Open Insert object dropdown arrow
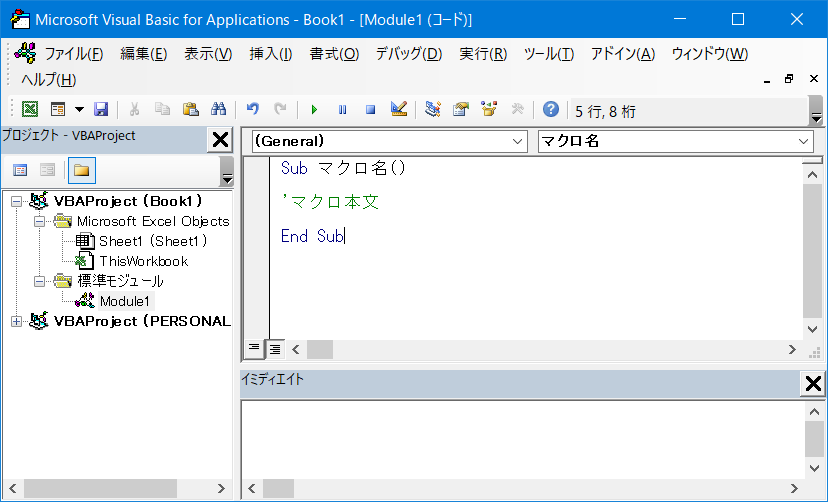The height and width of the screenshot is (502, 828). pos(79,109)
